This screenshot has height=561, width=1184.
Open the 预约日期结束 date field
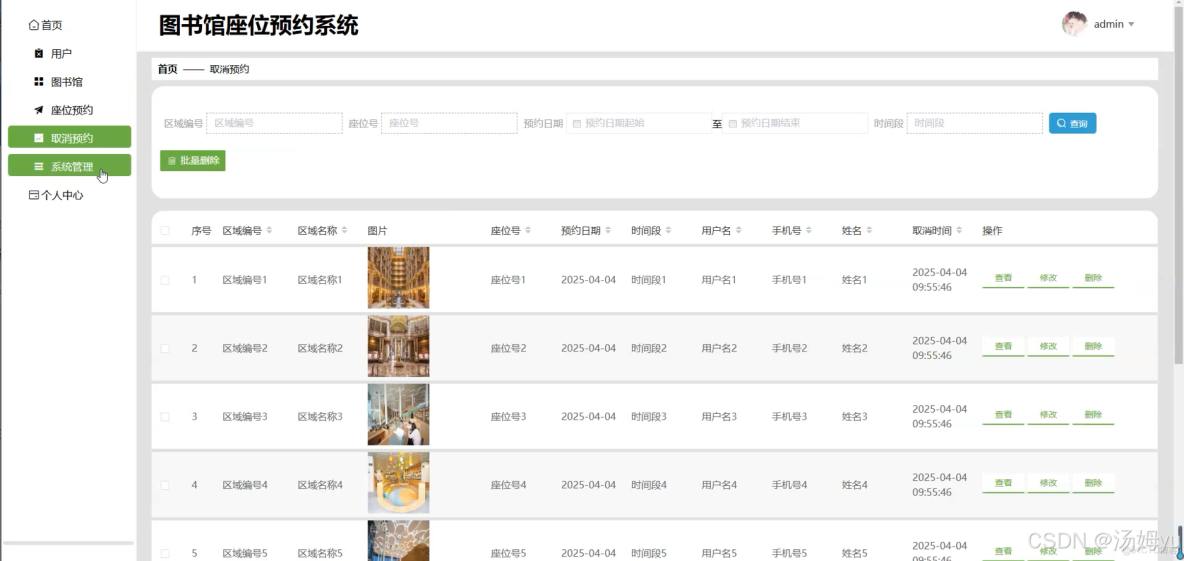click(794, 123)
